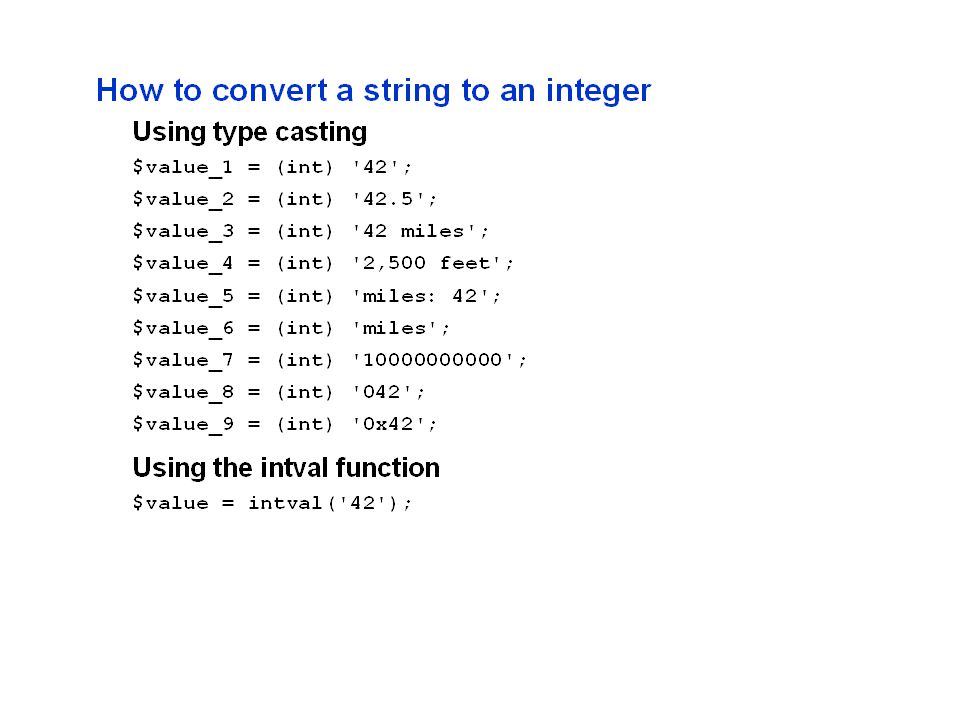960x720 pixels.
Task: Select the 'Using type casting' heading
Action: [250, 132]
